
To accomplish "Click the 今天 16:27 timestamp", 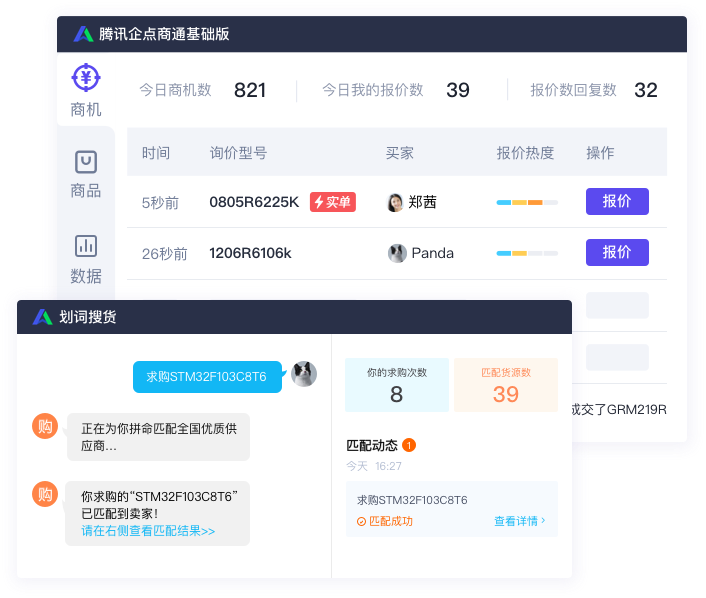I will 374,466.
